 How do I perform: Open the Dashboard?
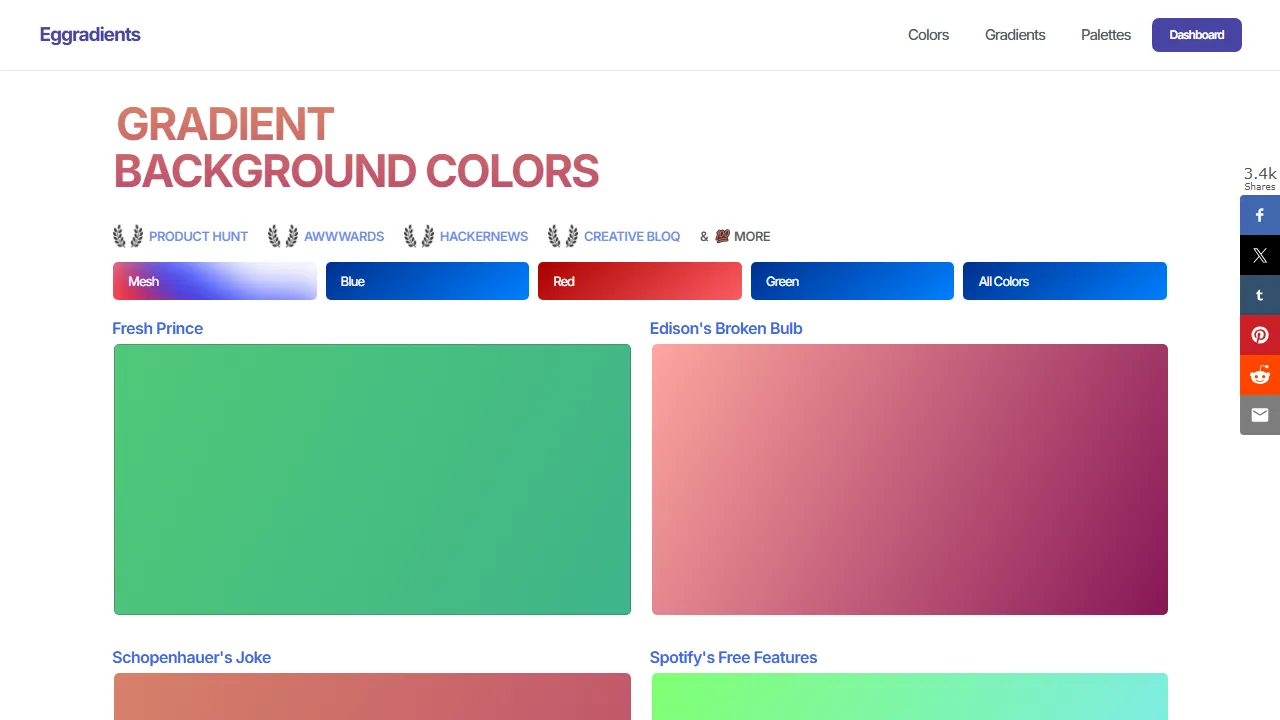point(1196,35)
